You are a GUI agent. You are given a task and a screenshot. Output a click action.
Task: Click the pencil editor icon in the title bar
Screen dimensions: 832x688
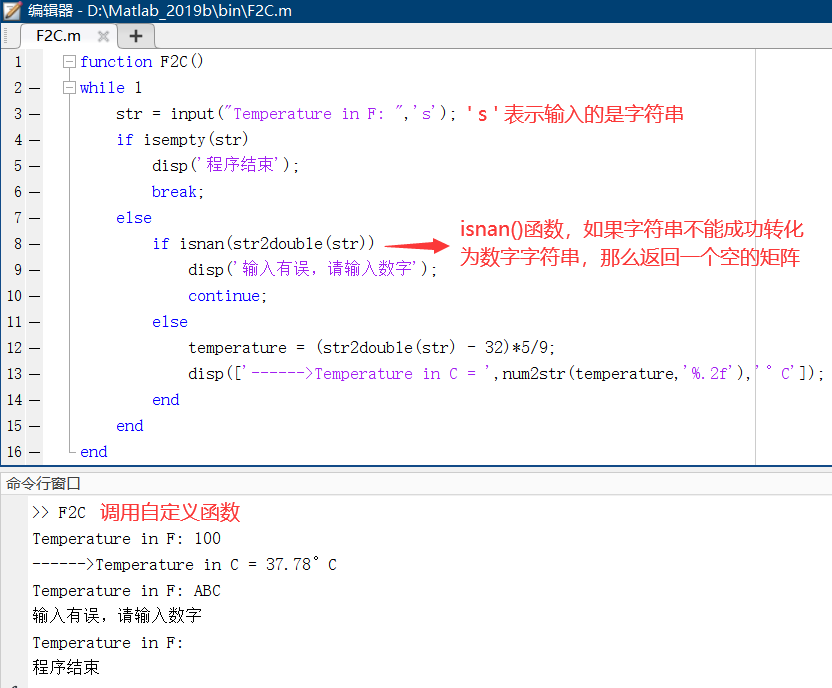[x=10, y=11]
